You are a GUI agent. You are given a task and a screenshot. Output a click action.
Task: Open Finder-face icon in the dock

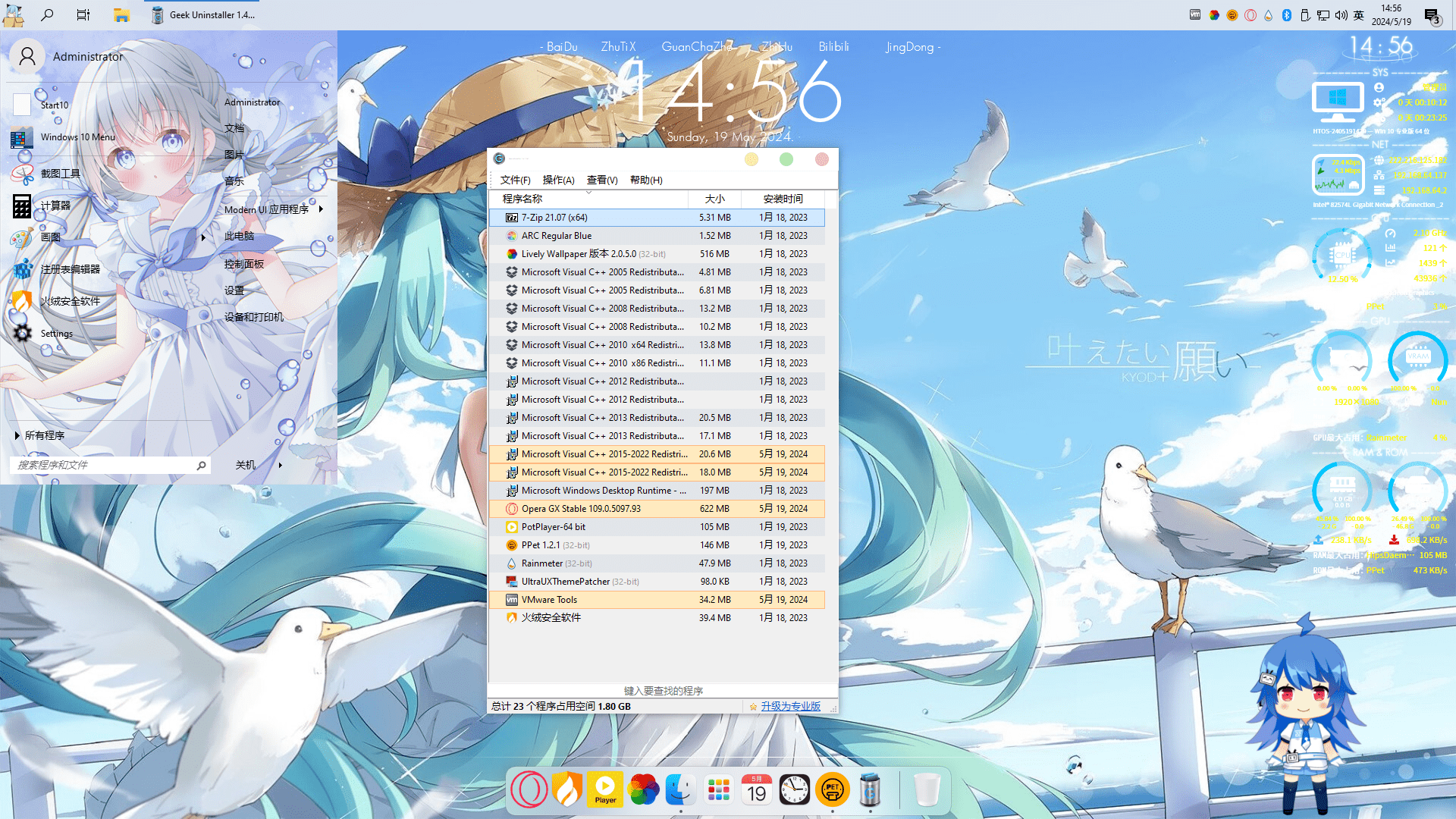680,789
